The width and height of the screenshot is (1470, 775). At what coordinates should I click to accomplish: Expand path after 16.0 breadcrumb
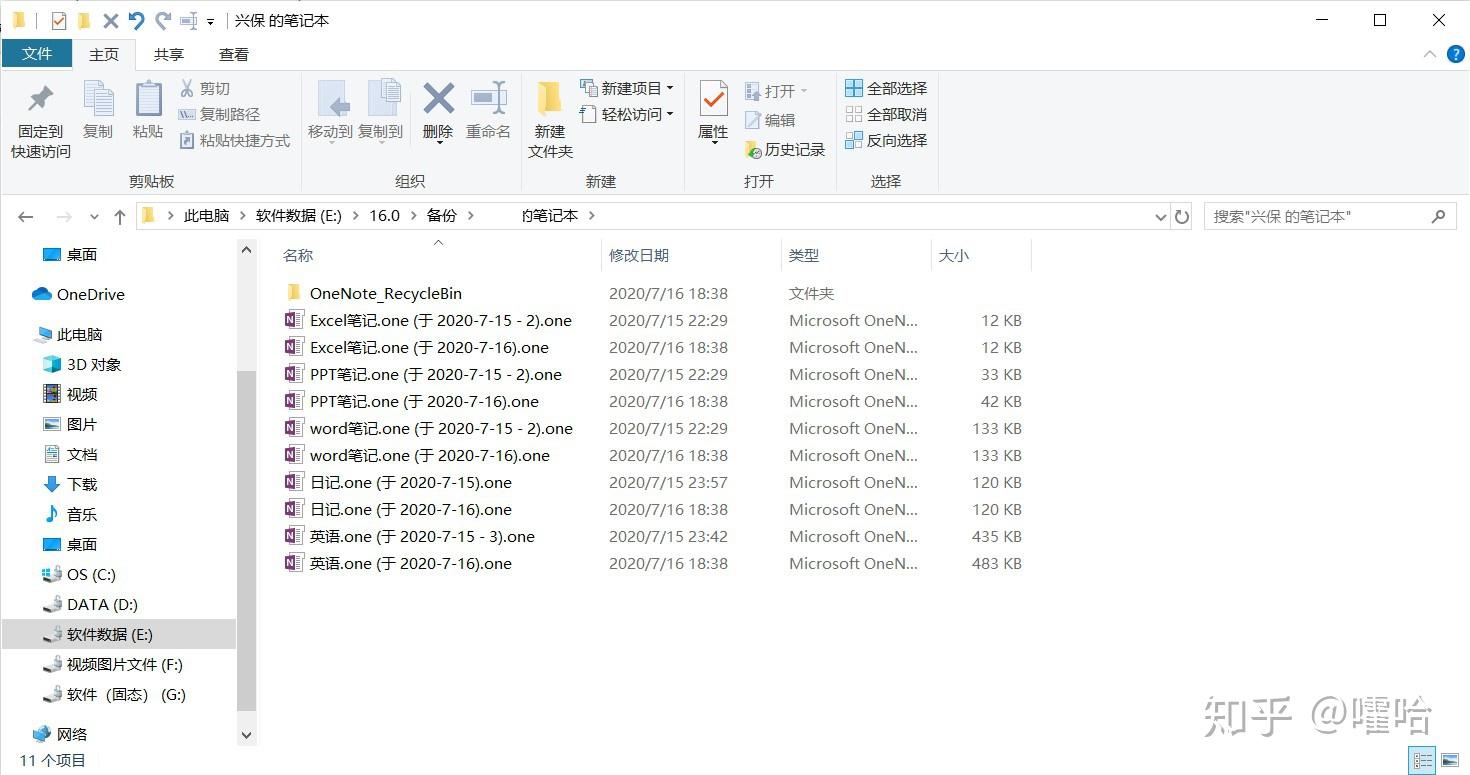414,216
